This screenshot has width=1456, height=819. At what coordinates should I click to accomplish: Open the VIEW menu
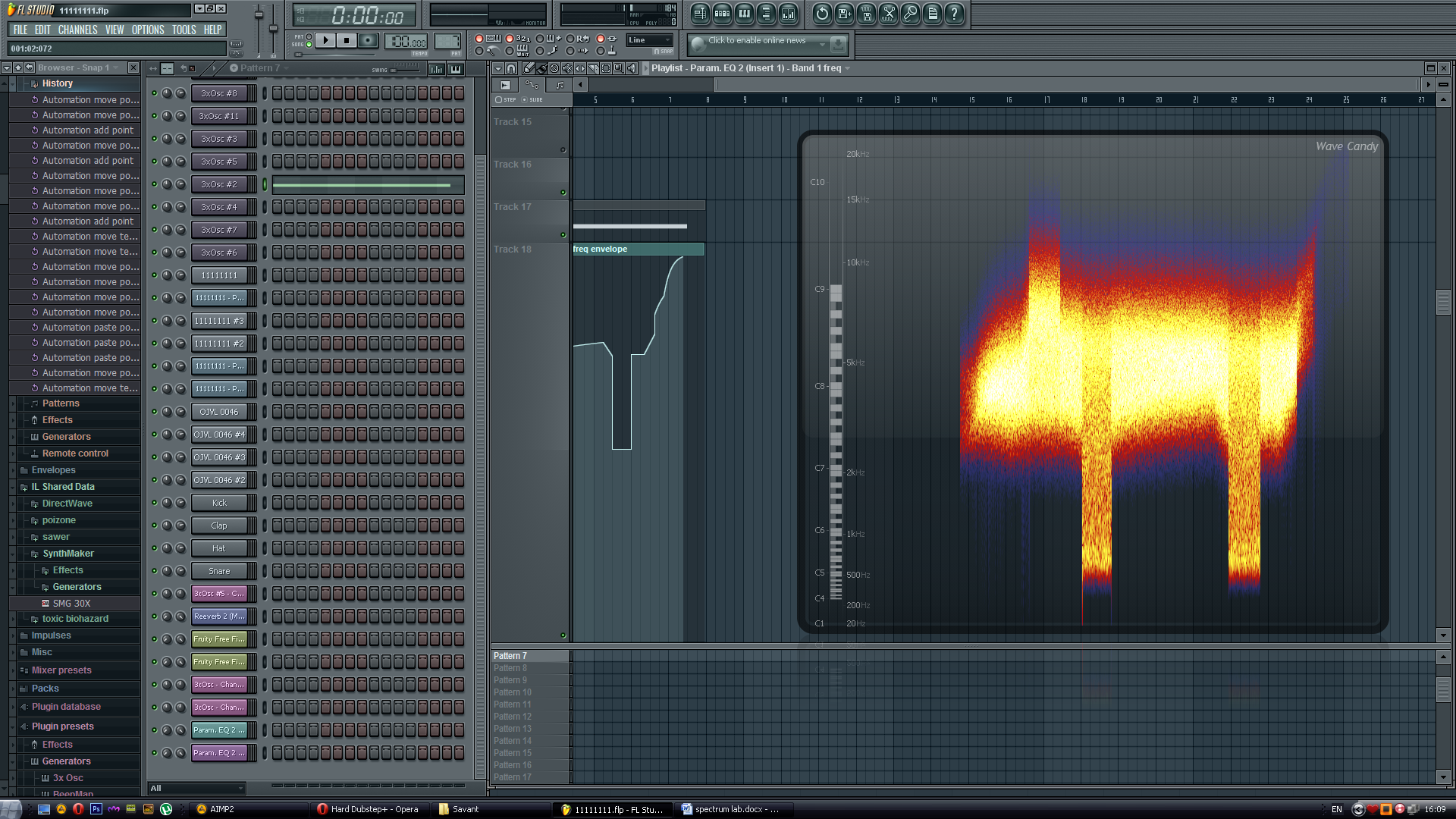point(115,30)
